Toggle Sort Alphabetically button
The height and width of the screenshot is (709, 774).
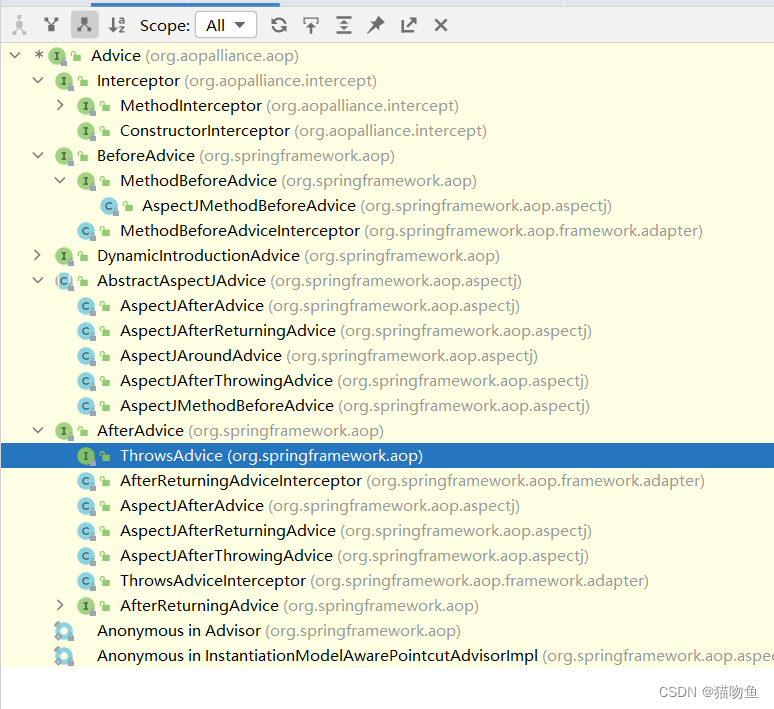click(117, 25)
